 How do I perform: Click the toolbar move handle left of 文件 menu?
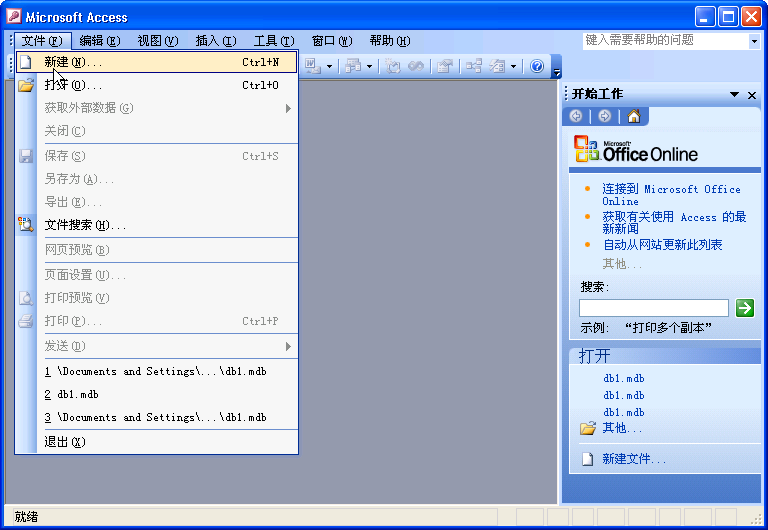click(11, 41)
